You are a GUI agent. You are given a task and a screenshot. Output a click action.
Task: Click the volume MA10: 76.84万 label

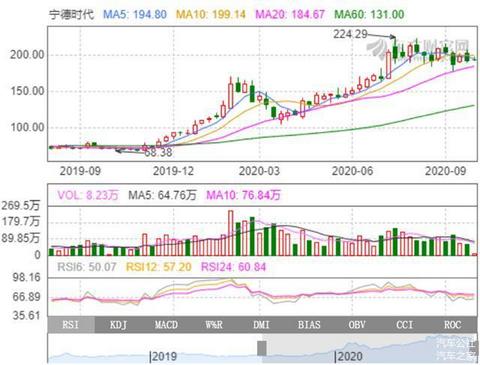(x=244, y=195)
